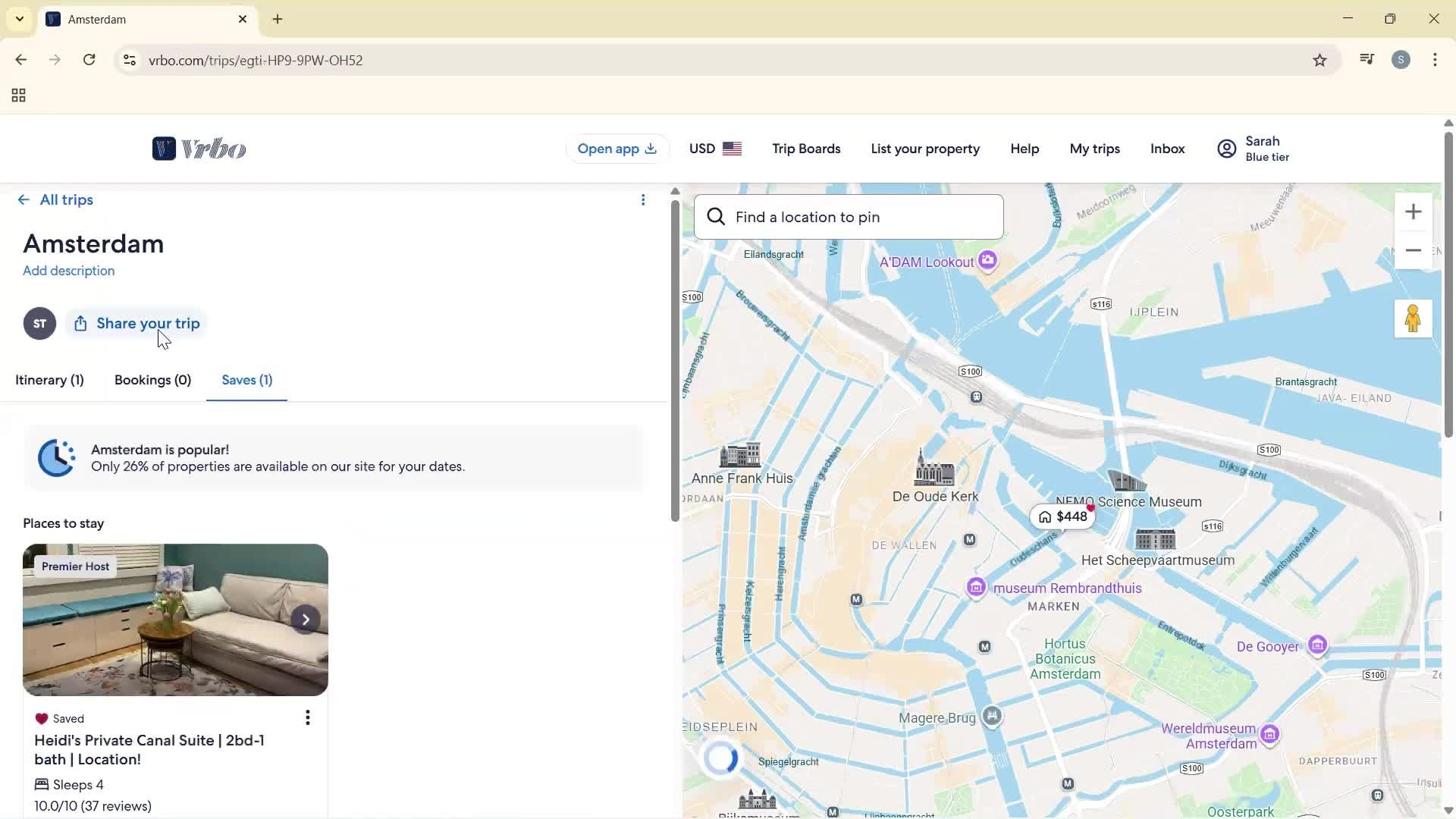Click the A'DAM Lookout attraction marker

(987, 260)
